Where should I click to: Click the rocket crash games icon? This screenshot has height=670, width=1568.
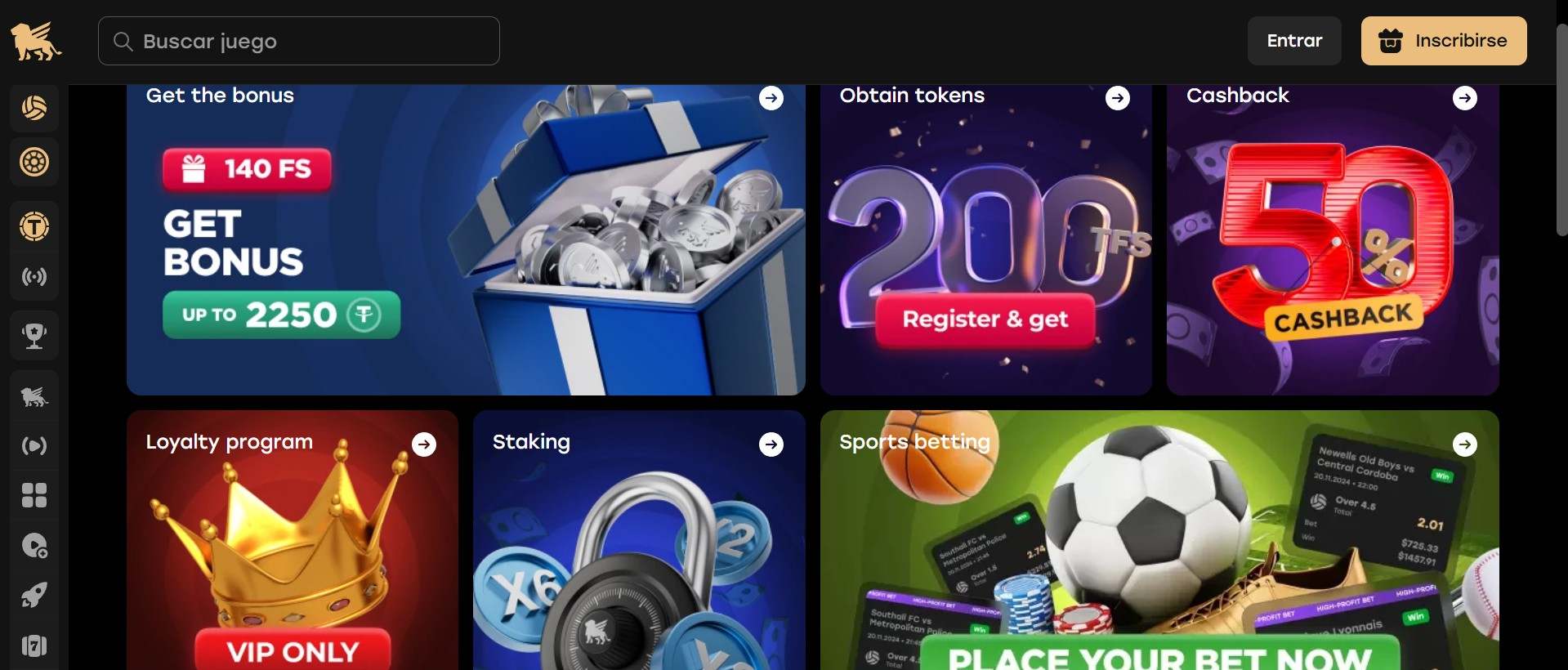click(34, 596)
